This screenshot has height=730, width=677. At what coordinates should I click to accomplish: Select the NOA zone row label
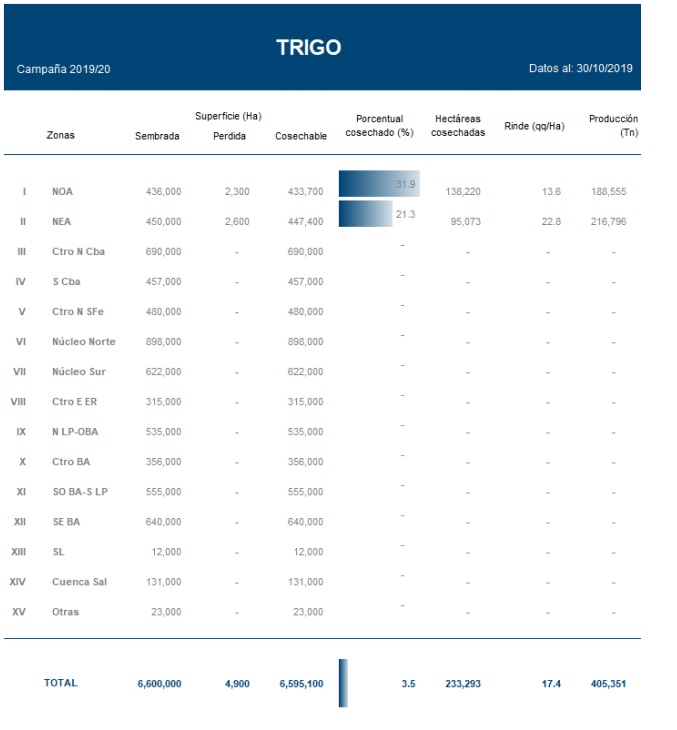click(62, 191)
